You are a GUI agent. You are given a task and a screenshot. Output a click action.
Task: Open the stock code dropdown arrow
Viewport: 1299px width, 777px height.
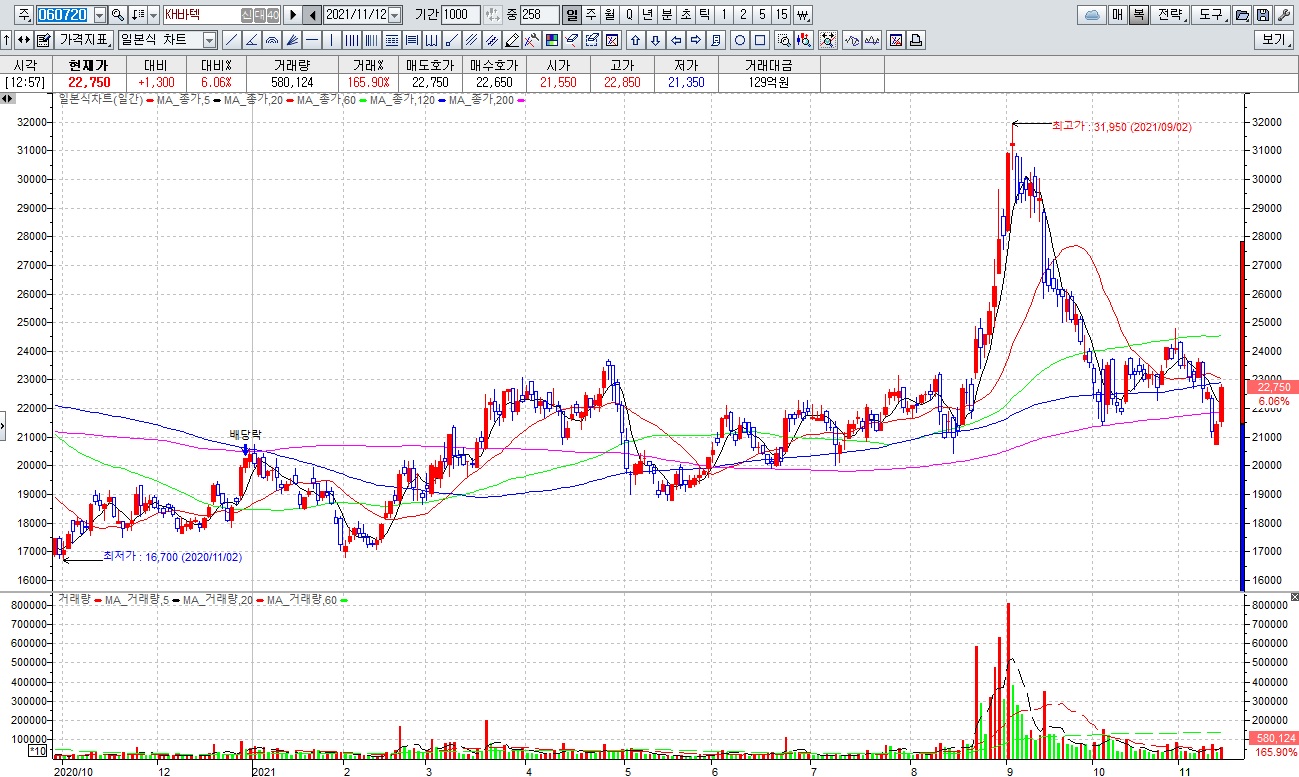coord(100,15)
